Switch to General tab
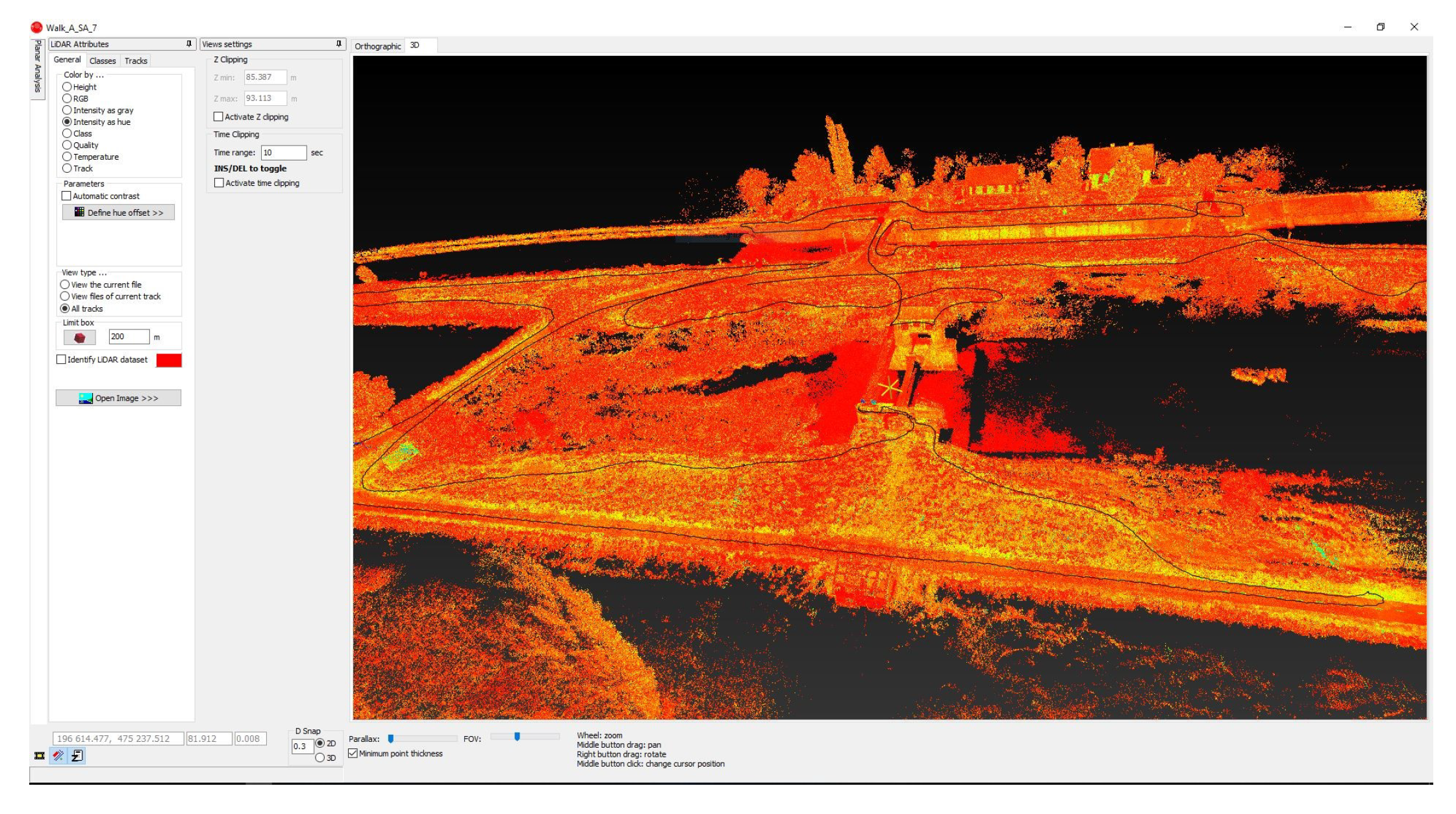Screen dimensions: 1456x814 (67, 60)
